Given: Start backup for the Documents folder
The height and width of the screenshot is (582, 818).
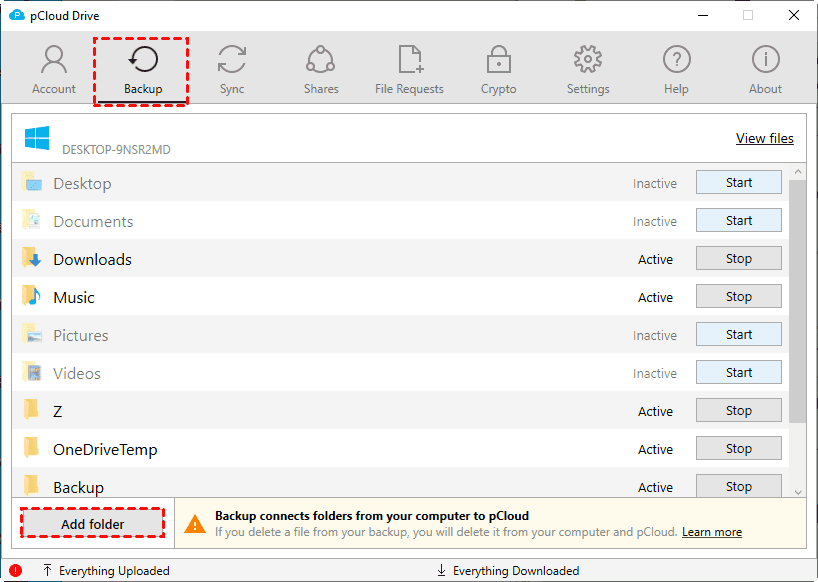Looking at the screenshot, I should pos(739,221).
